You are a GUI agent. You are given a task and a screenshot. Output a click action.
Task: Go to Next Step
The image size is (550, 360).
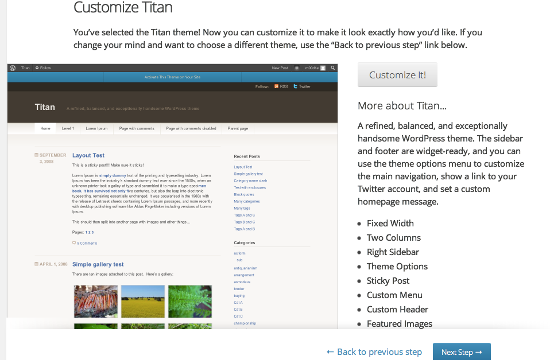pos(462,352)
